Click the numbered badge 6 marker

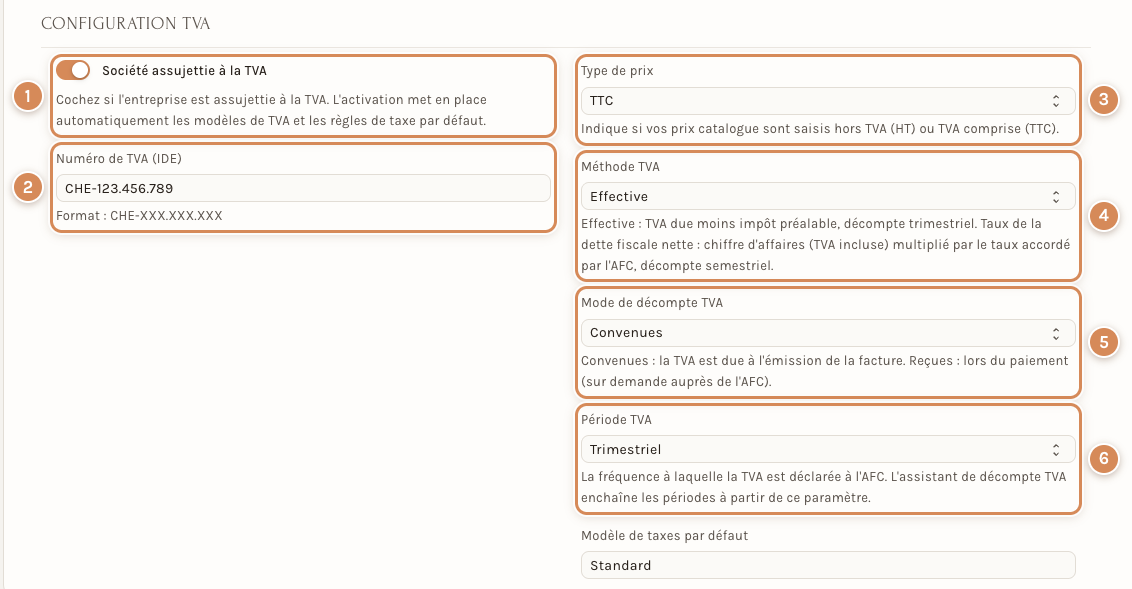point(1103,458)
